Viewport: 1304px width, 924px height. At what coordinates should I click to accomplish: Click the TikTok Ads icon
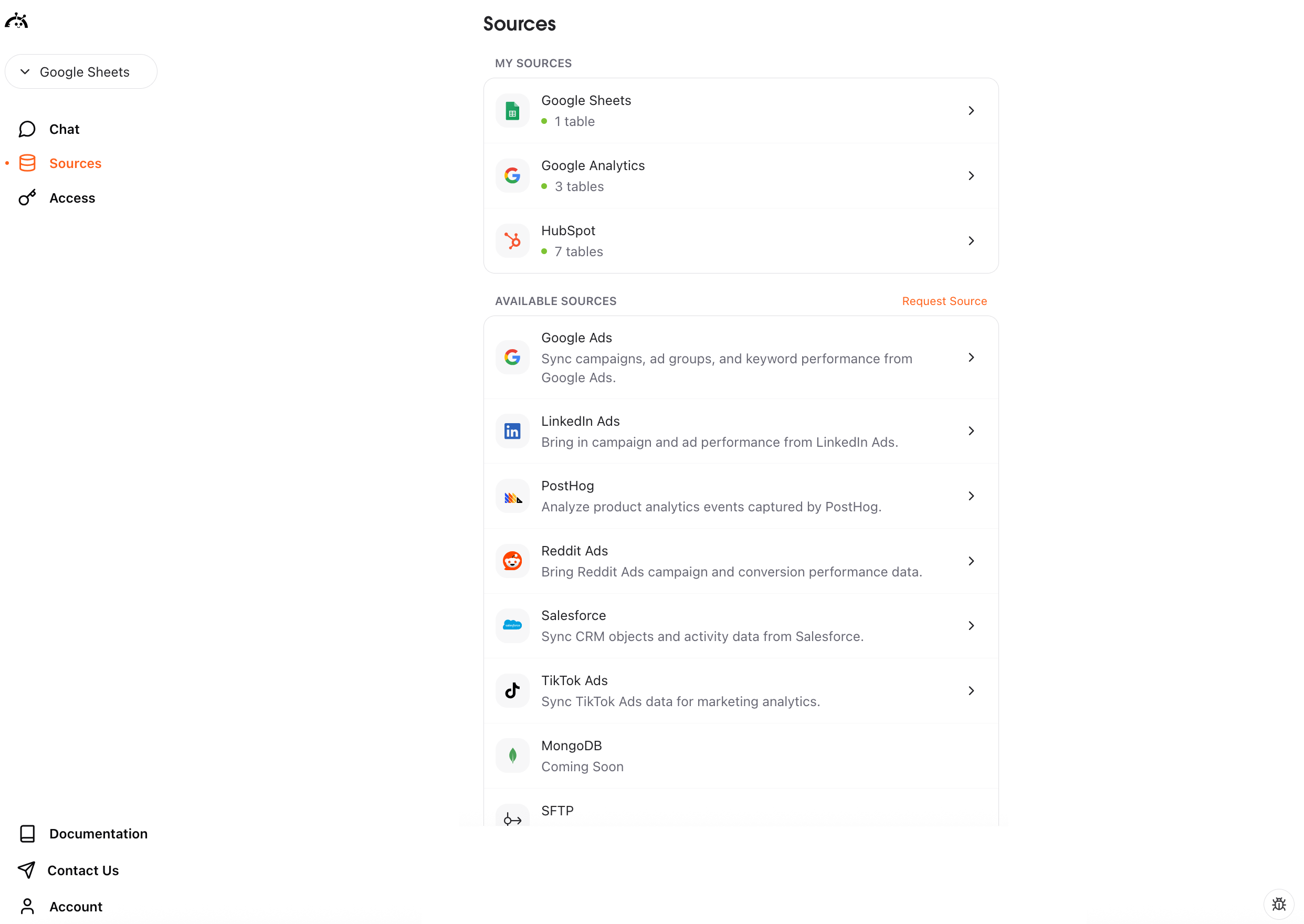click(x=512, y=690)
